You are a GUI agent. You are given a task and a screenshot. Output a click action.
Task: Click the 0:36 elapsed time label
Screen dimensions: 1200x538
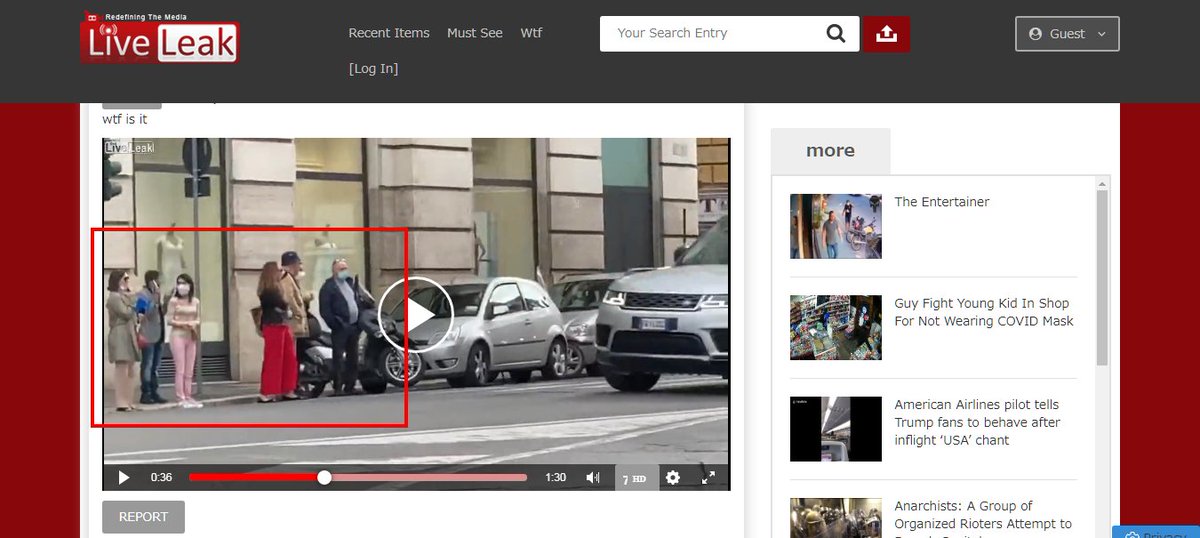(161, 478)
